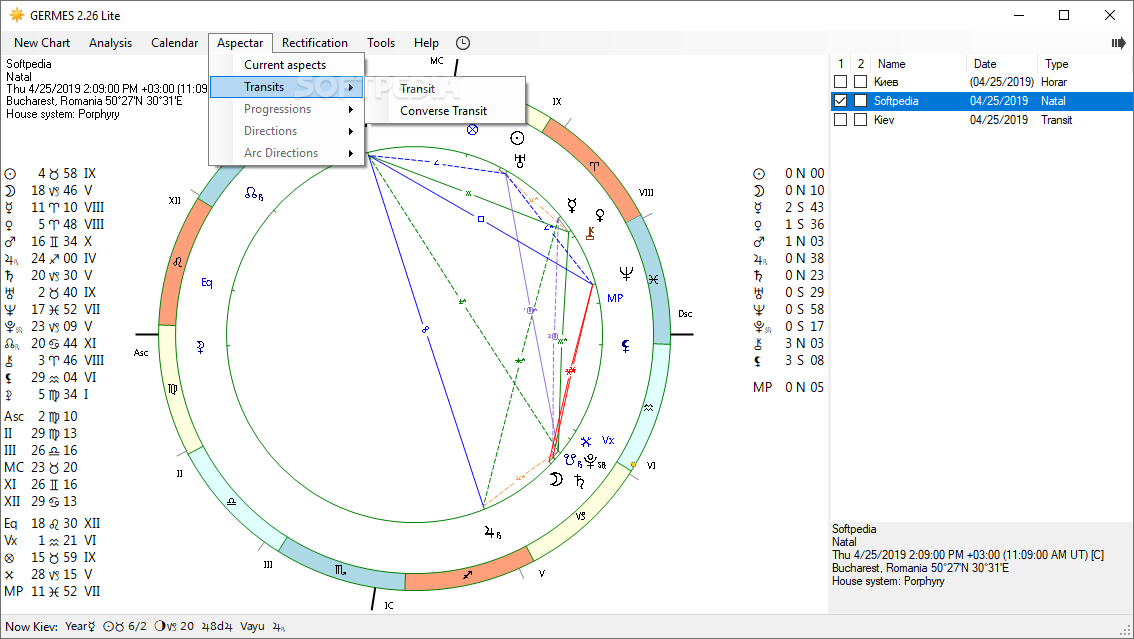The image size is (1134, 639).
Task: Sort the chart list by Type column
Action: click(x=1085, y=64)
